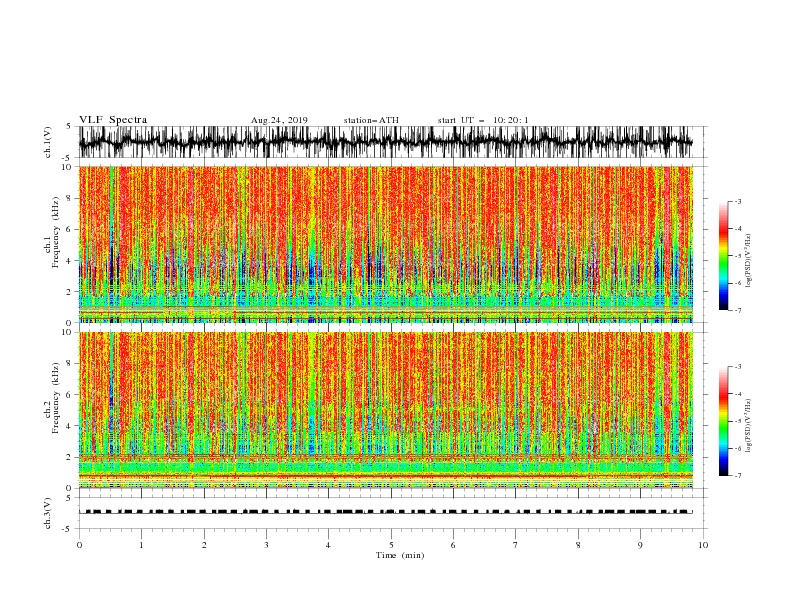Click the ch.1 colorbar '-3' tick label
This screenshot has height=612, width=792.
click(x=738, y=201)
